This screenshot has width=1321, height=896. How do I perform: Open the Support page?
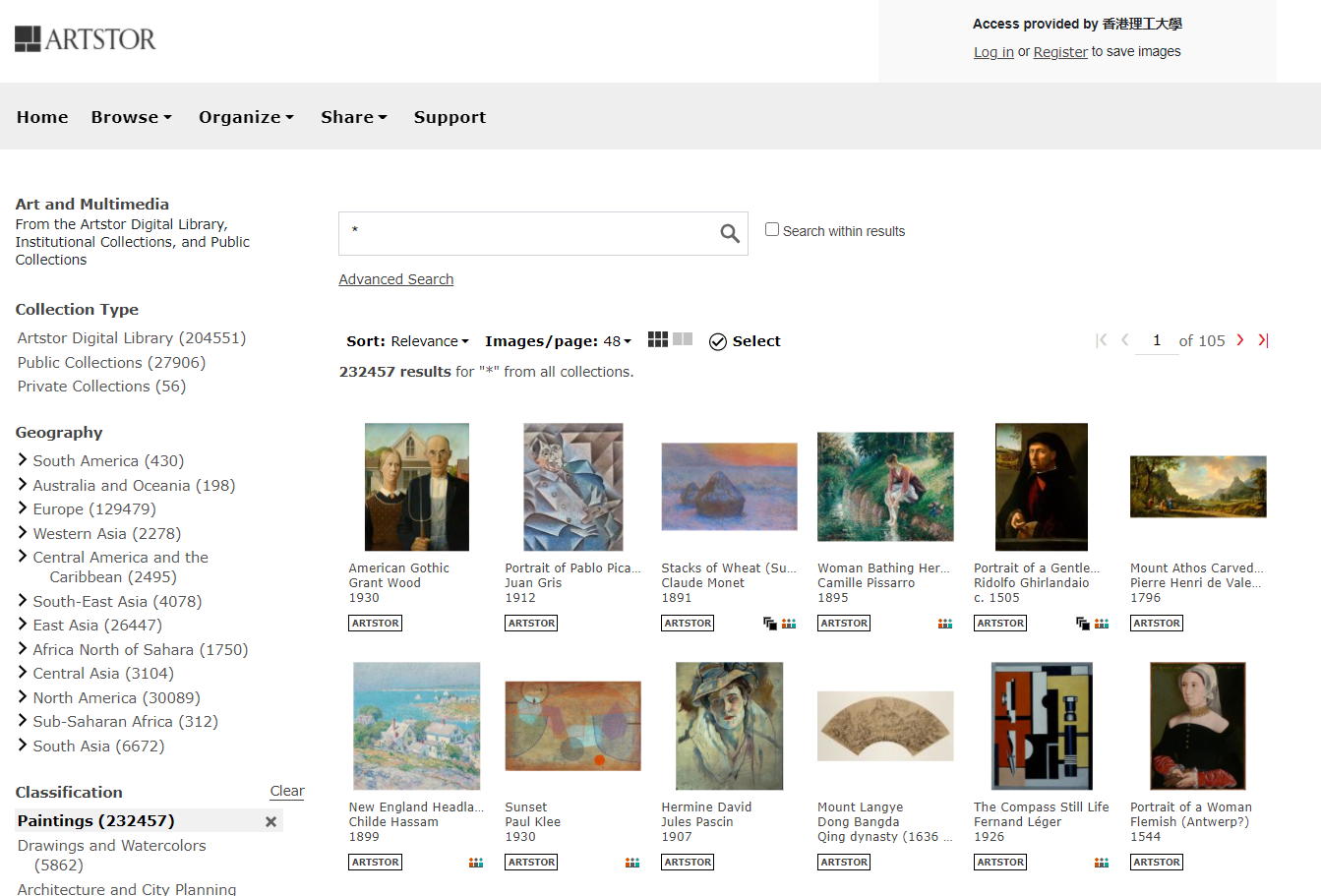(x=450, y=117)
